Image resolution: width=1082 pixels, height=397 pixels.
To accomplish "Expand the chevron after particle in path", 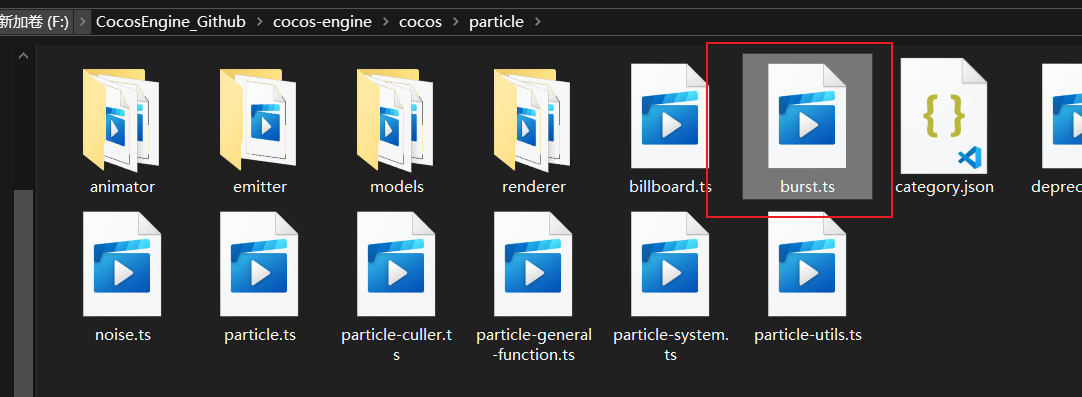I will pyautogui.click(x=538, y=22).
